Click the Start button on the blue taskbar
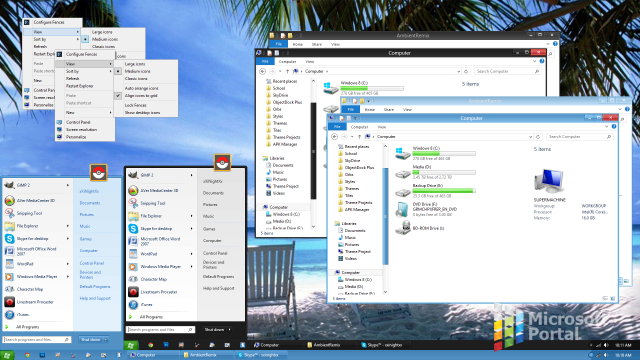This screenshot has width=640, height=360. [7, 355]
